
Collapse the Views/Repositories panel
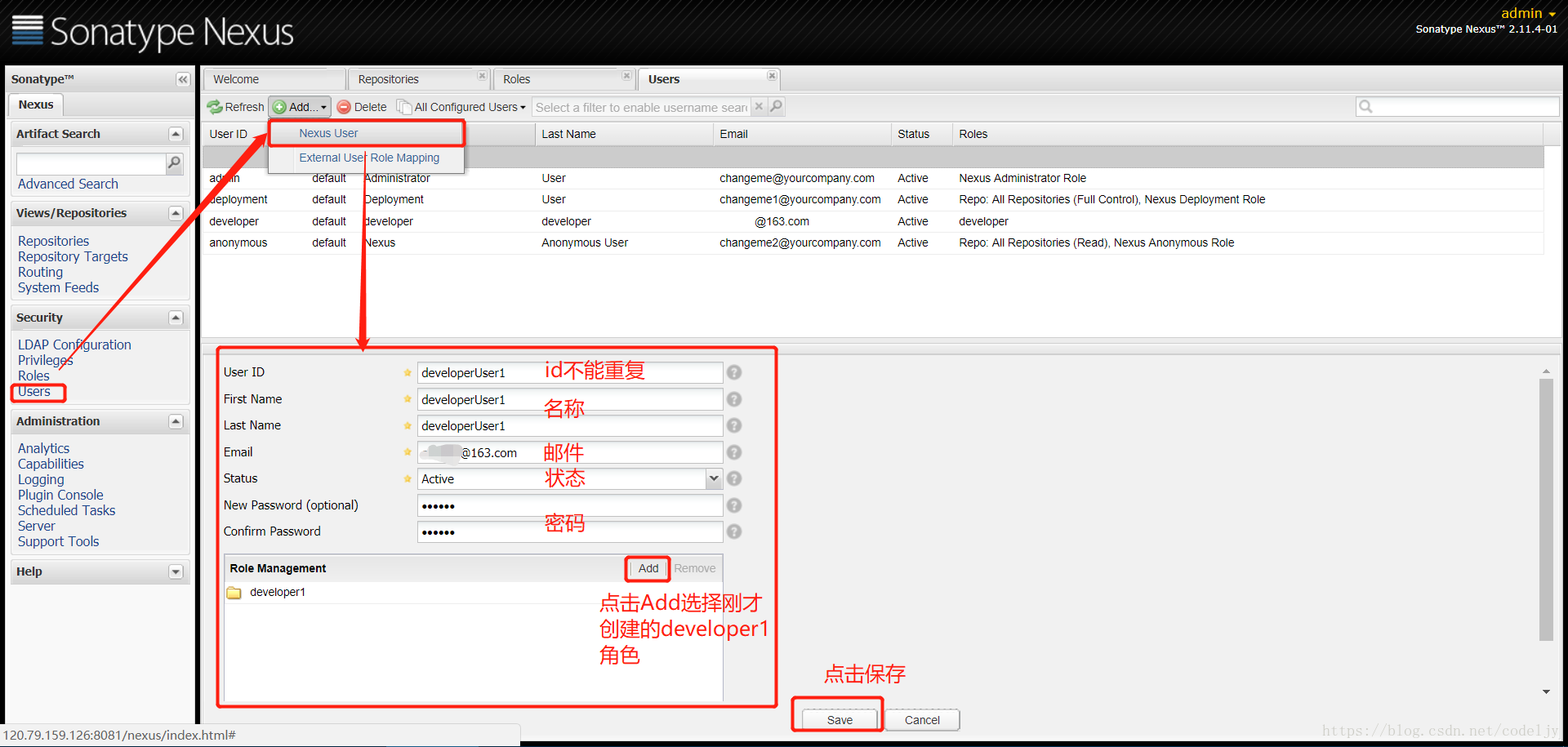point(176,213)
